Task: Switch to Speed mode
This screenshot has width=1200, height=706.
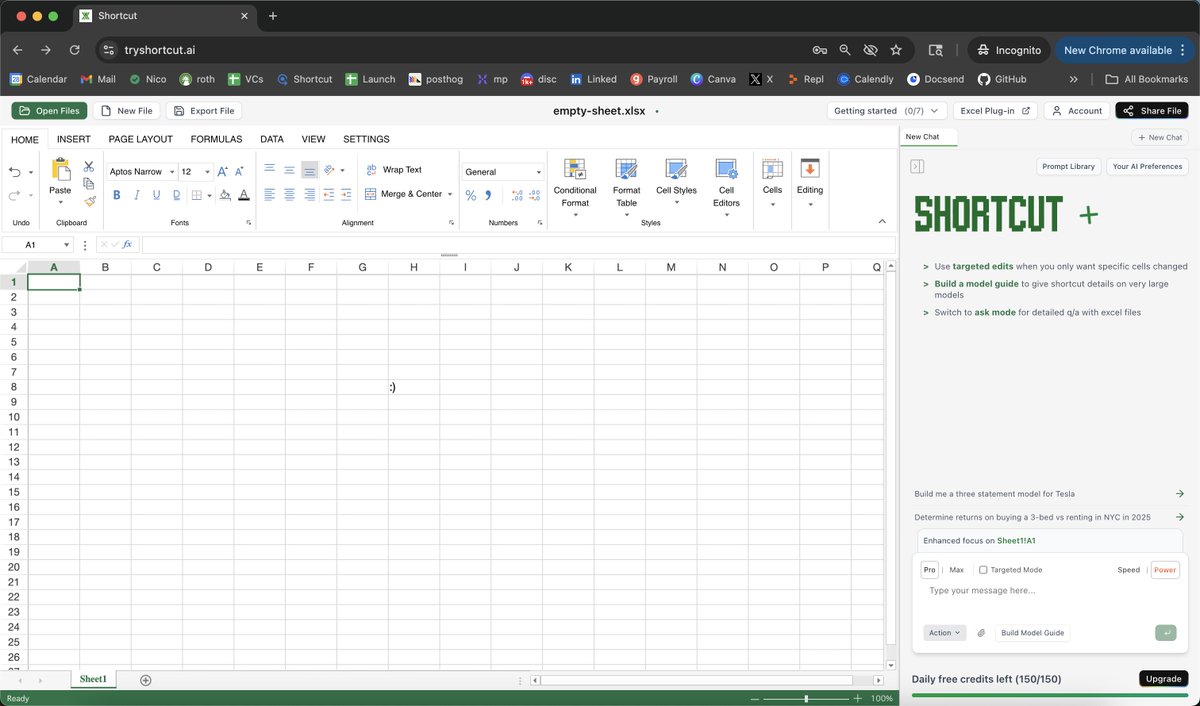Action: click(x=1128, y=570)
